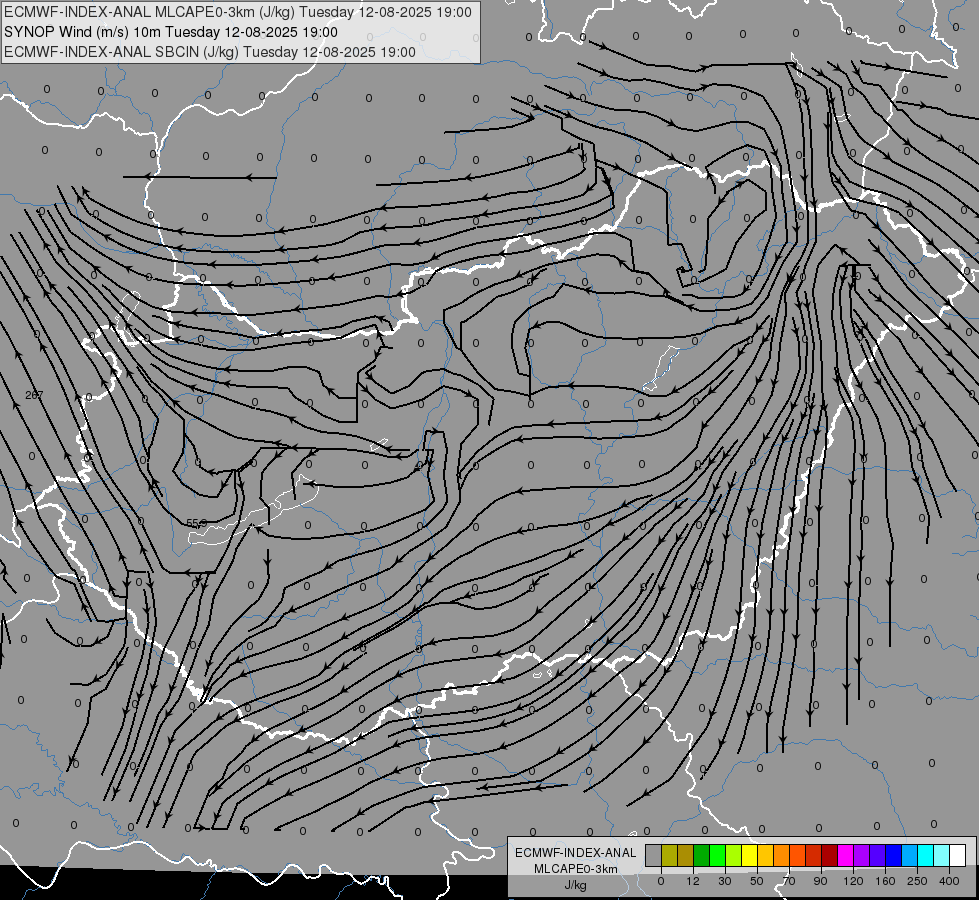
Task: Click the pure yellow legend swatch left of 50
Action: pos(750,855)
